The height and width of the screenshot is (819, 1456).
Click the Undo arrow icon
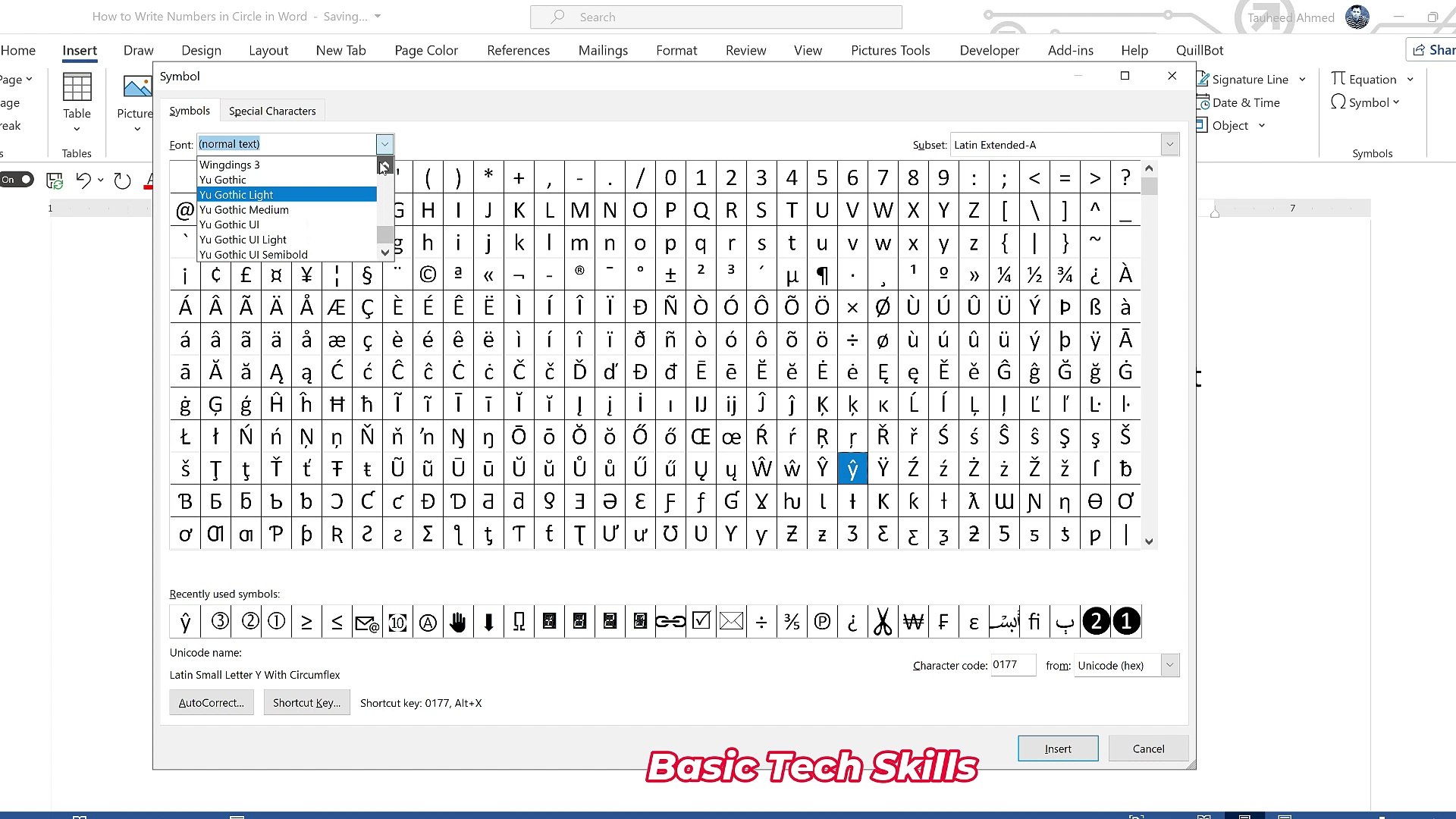[83, 180]
